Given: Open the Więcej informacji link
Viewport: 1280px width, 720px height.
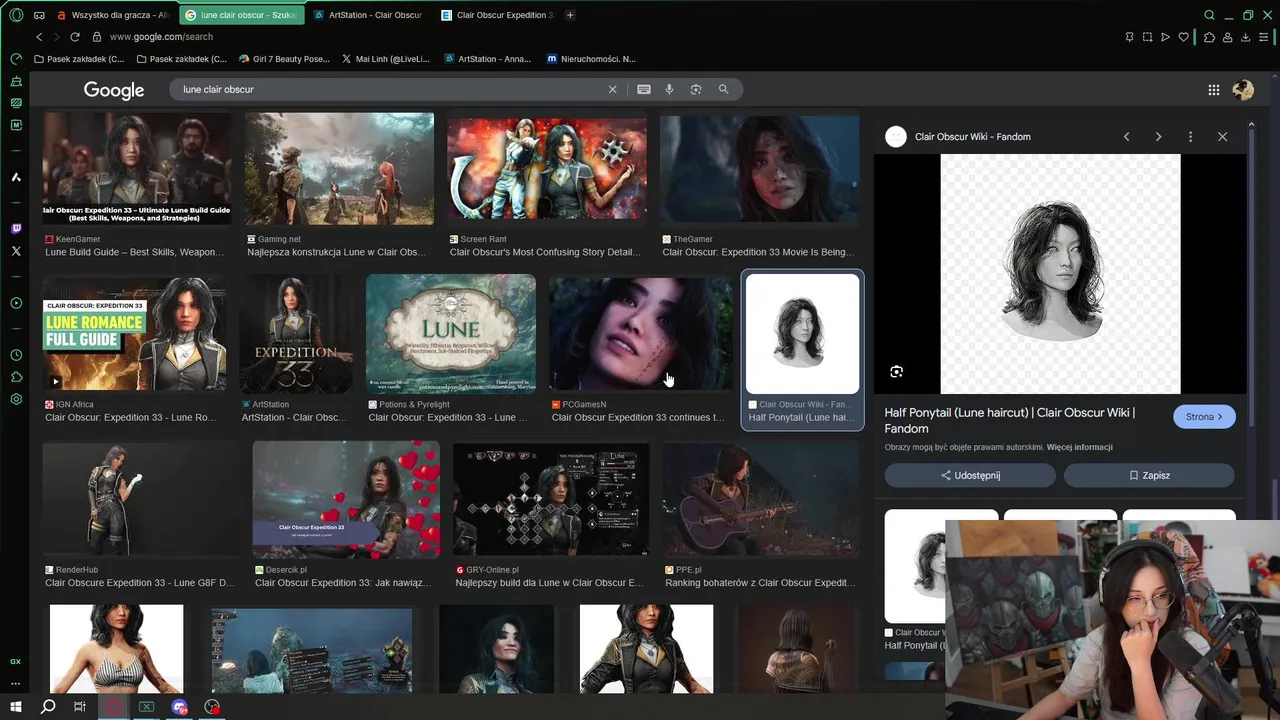Looking at the screenshot, I should [1079, 447].
